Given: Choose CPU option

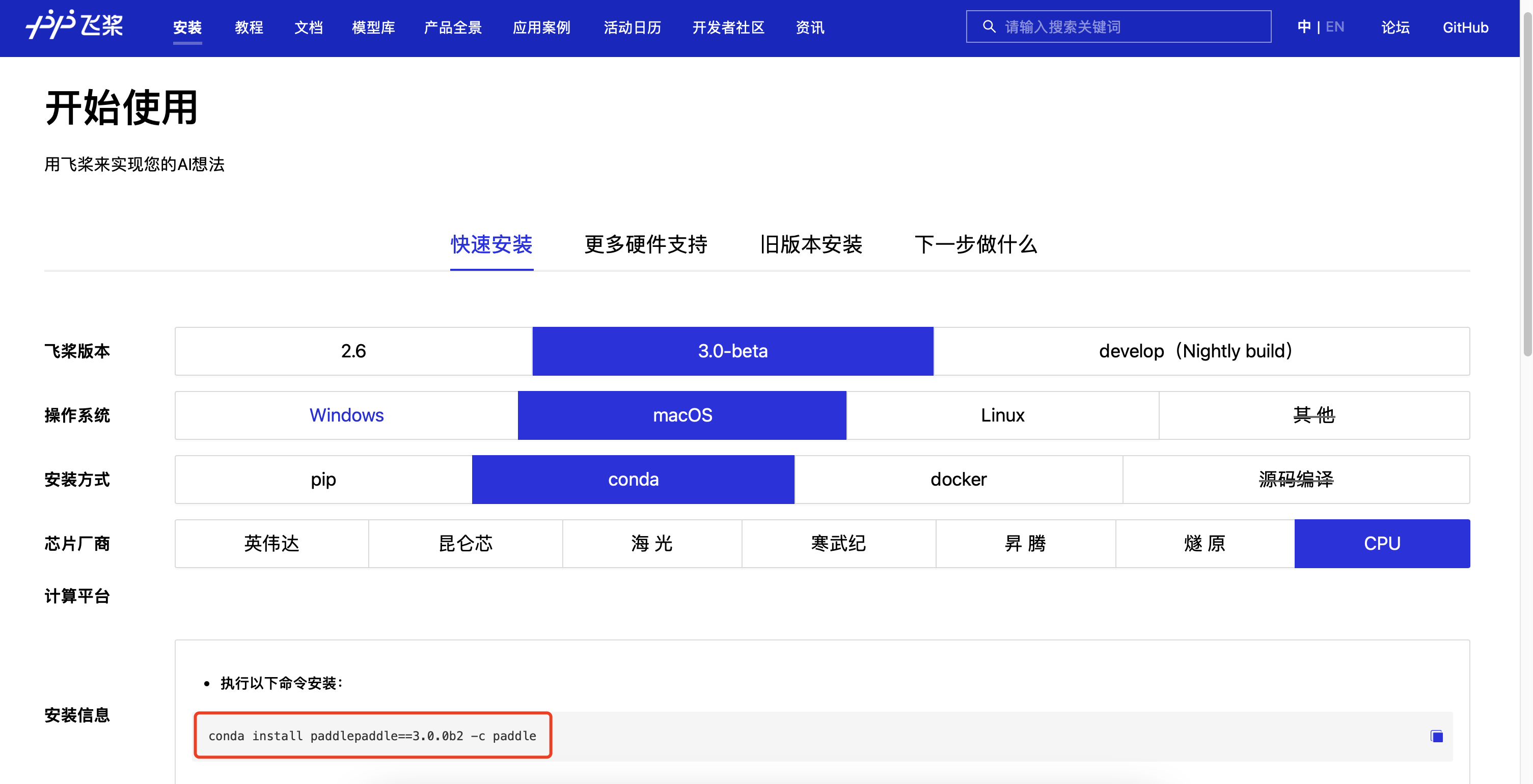Looking at the screenshot, I should pos(1382,544).
